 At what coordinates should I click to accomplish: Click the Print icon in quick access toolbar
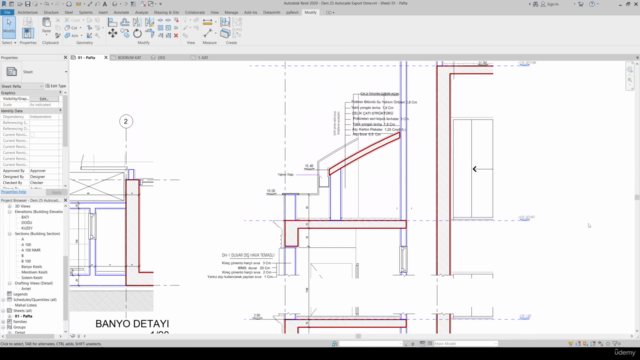point(69,4)
